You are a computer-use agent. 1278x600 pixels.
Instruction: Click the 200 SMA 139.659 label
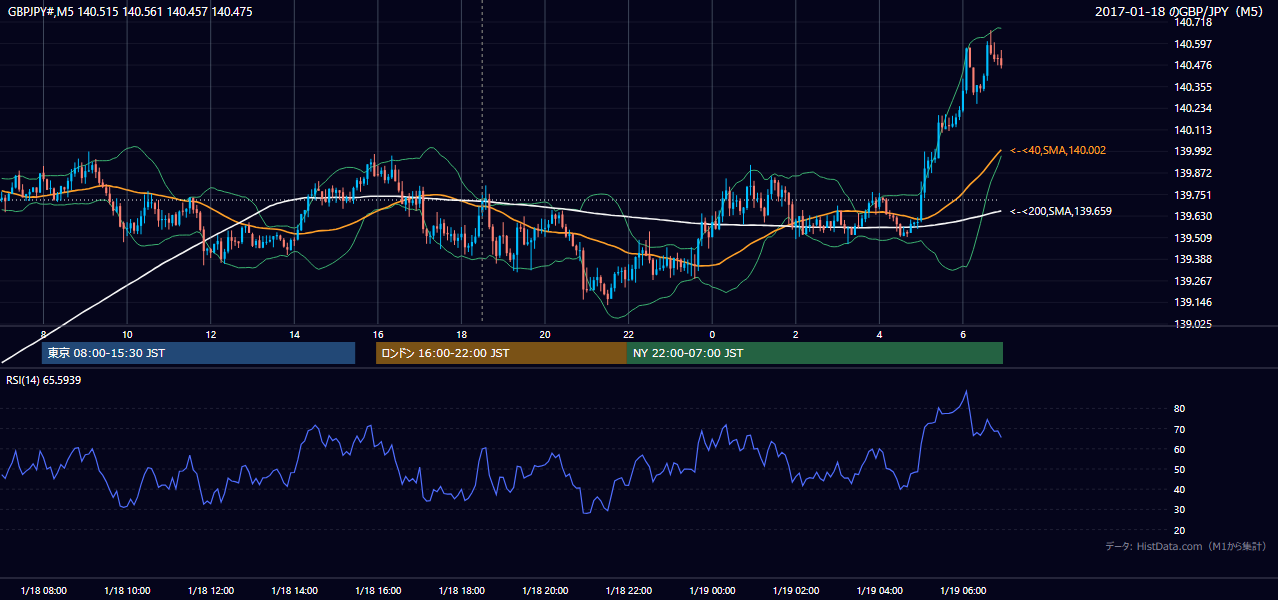pyautogui.click(x=1061, y=212)
